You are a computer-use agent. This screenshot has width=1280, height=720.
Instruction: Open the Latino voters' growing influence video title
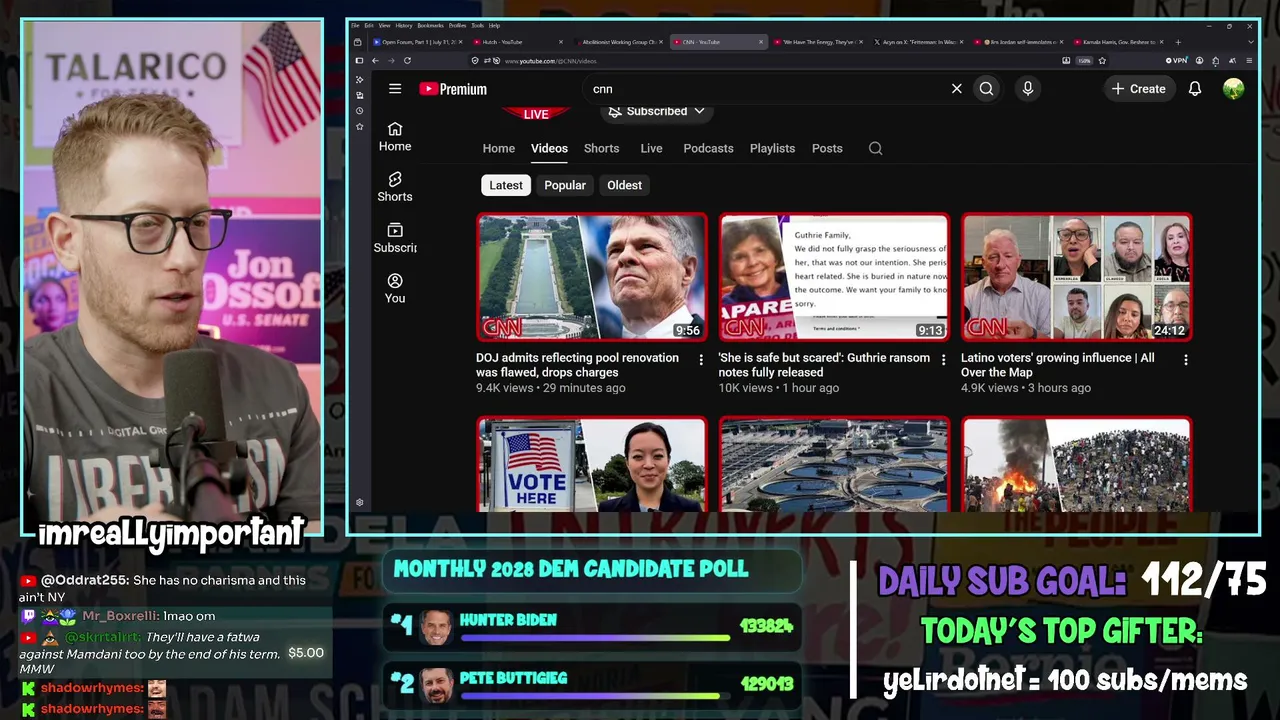1057,365
